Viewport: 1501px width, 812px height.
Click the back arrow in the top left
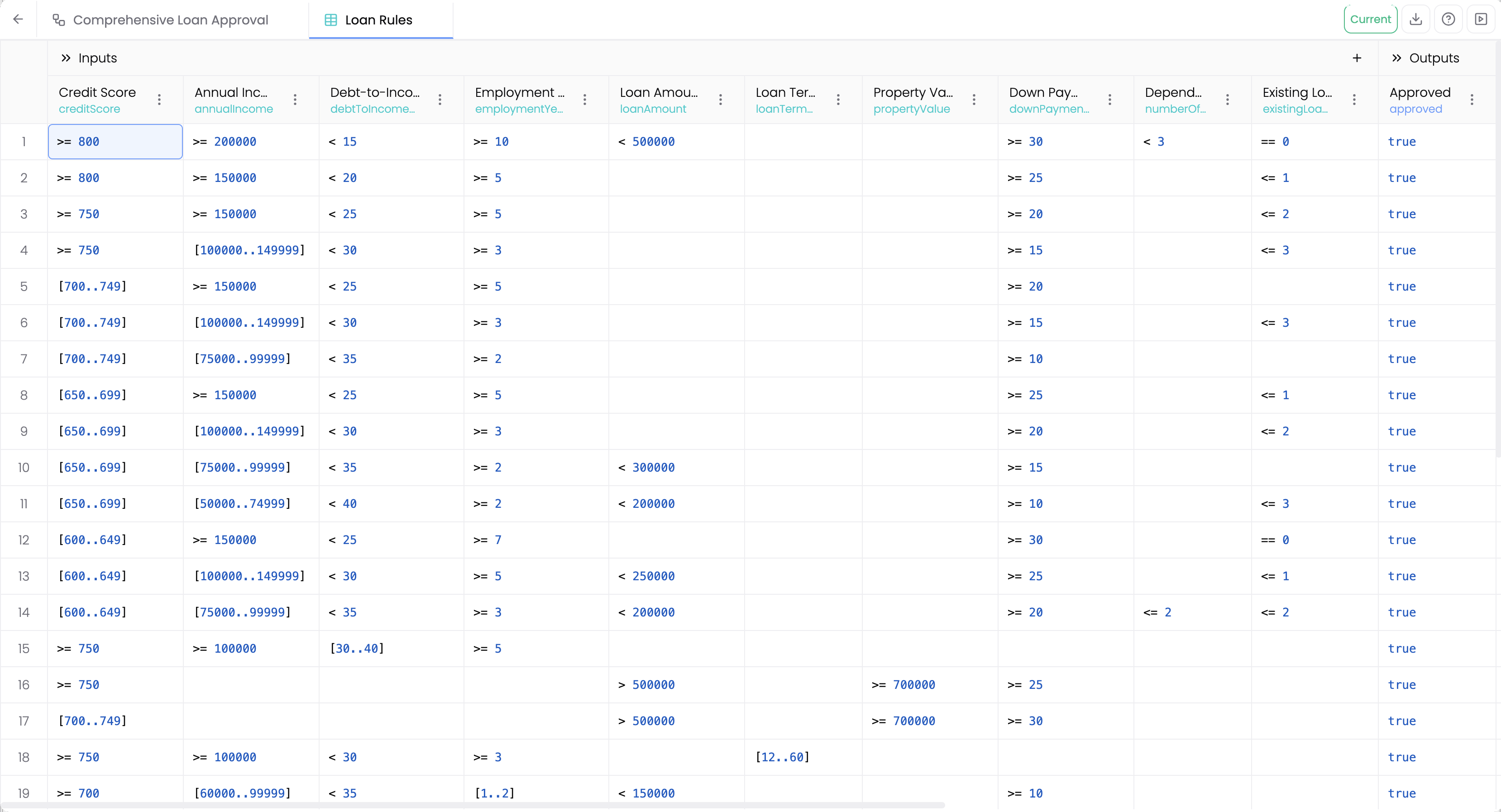pos(18,19)
